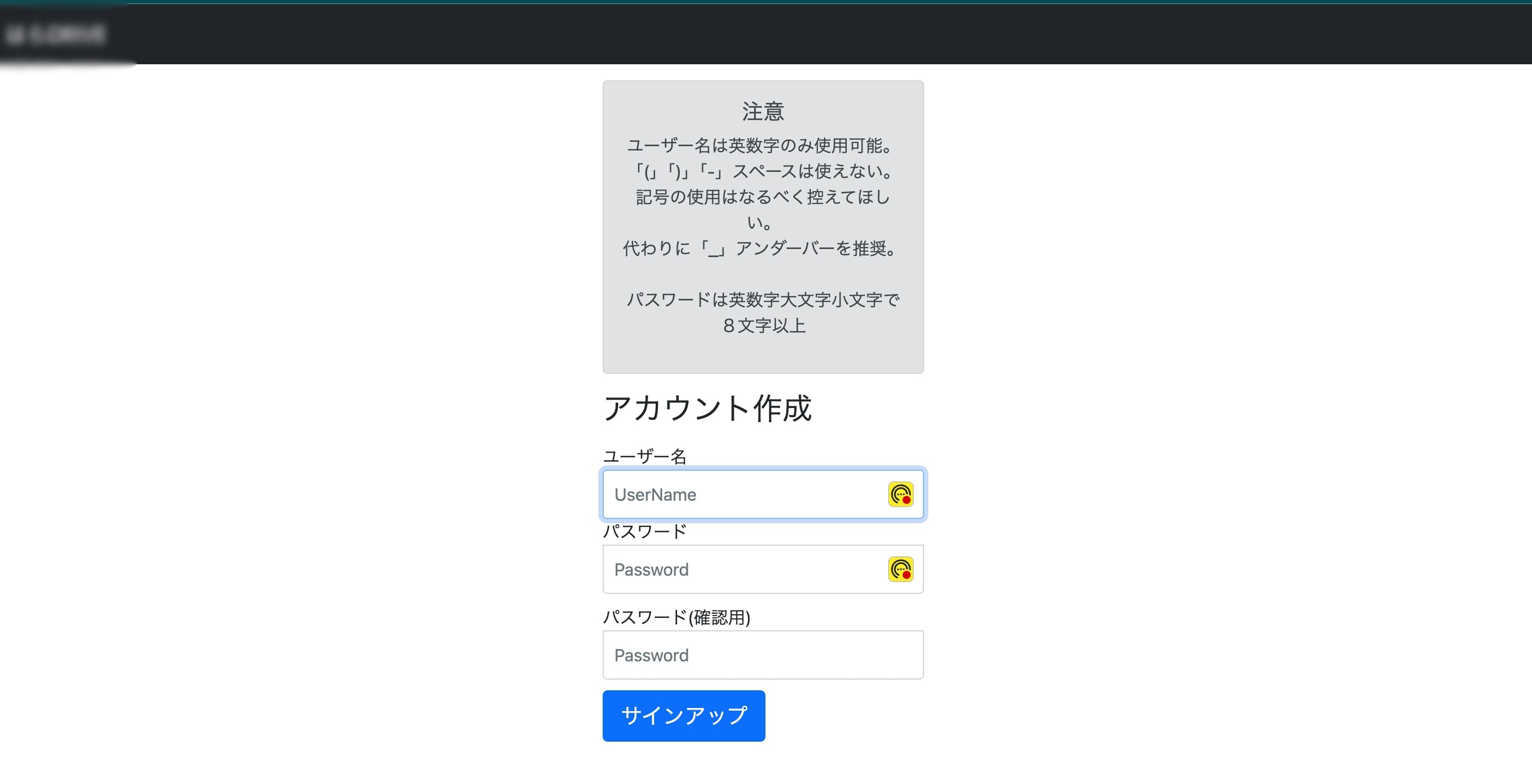Click the red badge on the username autofill icon

coord(906,501)
